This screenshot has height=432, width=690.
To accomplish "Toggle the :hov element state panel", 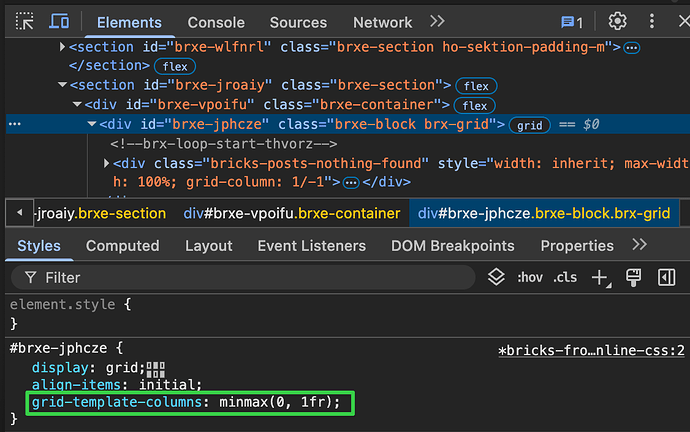I will pos(529,277).
